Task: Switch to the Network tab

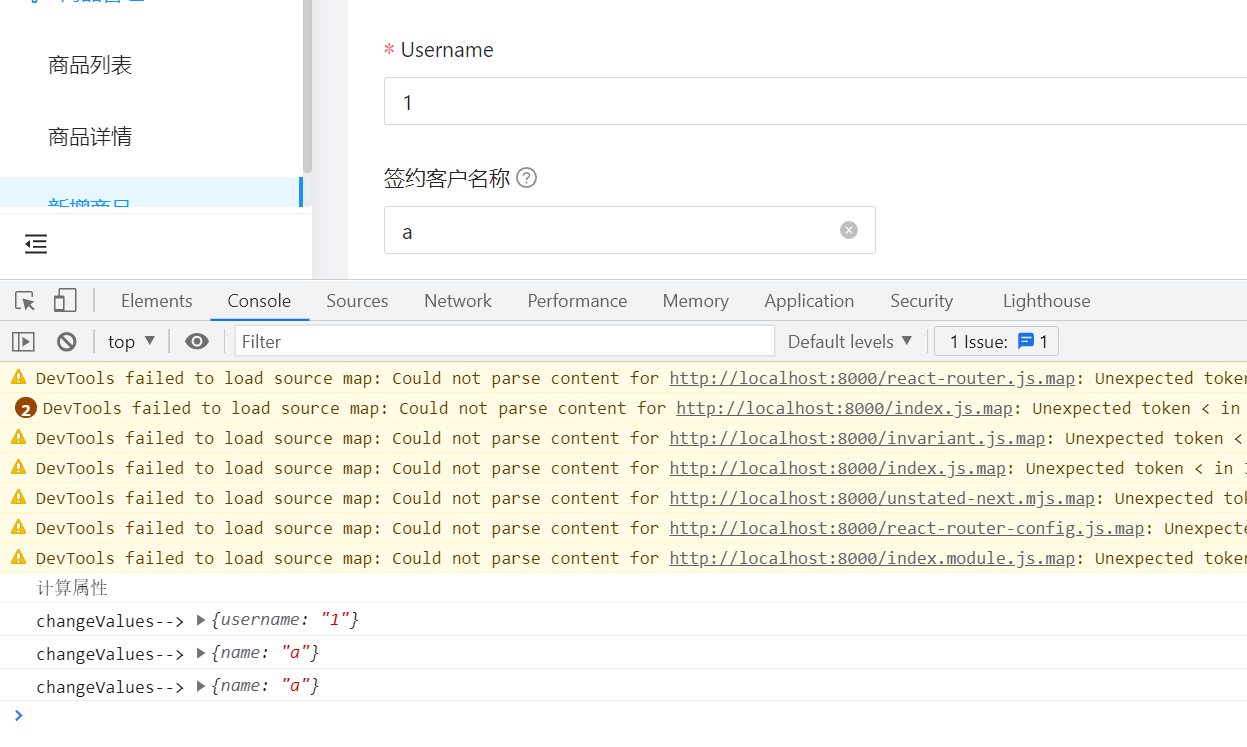Action: (x=457, y=300)
